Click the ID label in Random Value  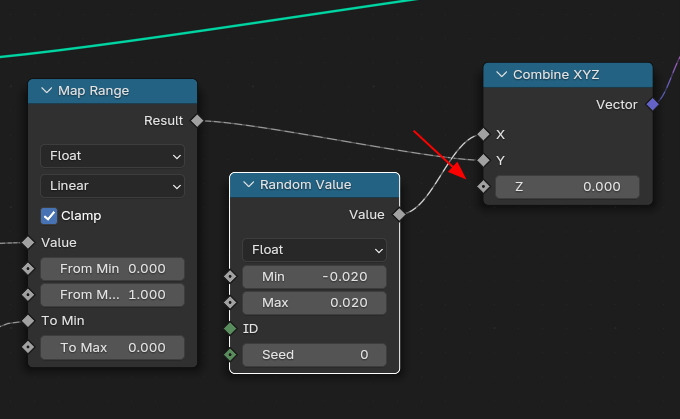tap(250, 329)
